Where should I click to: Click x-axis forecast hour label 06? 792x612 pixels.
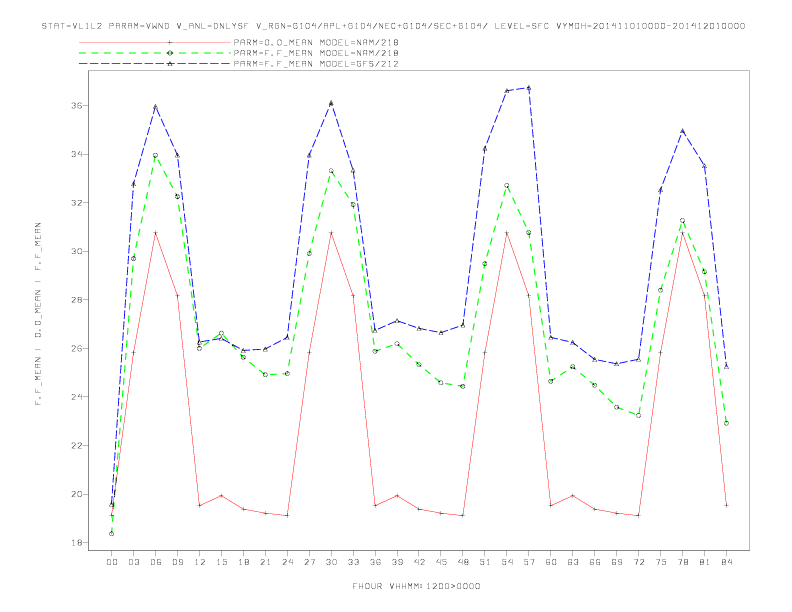(156, 562)
